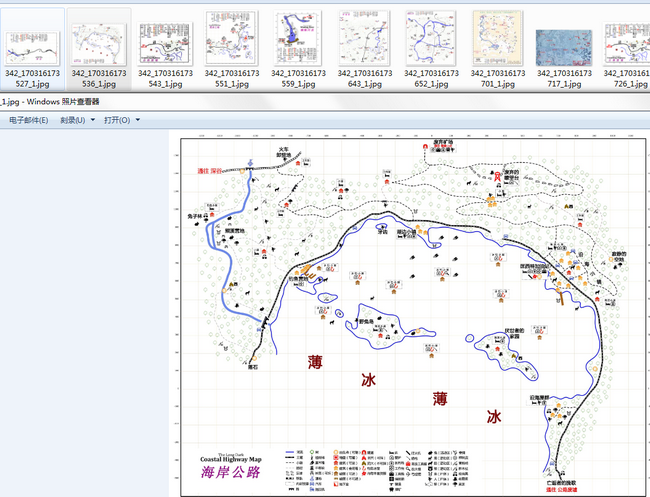Click the purple 海岸公路 title on the map

(x=231, y=470)
